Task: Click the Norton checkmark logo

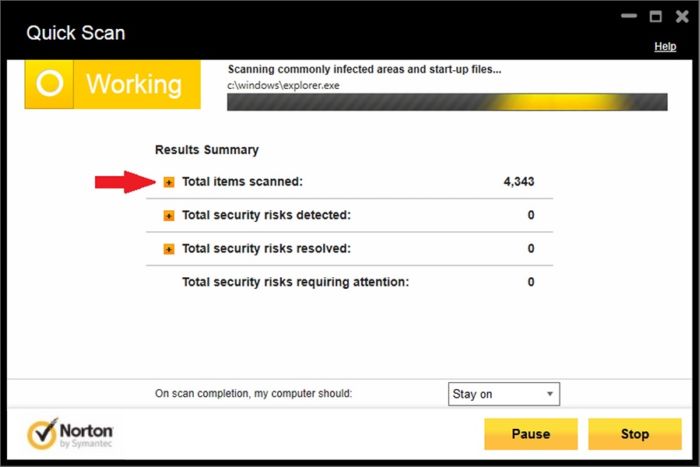Action: pos(43,434)
